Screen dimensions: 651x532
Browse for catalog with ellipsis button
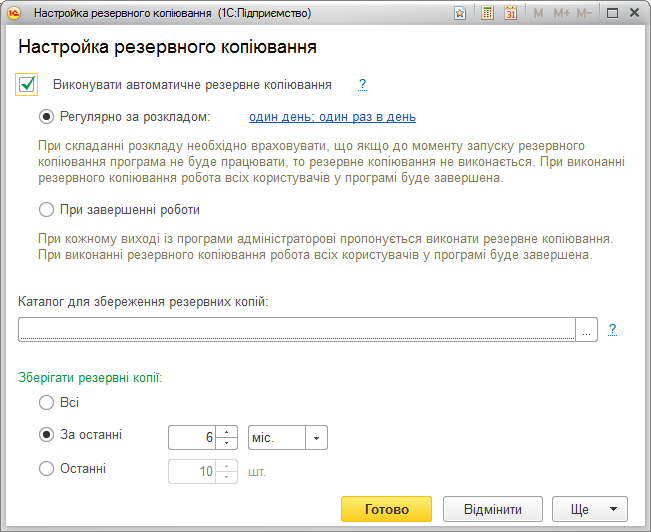click(586, 329)
